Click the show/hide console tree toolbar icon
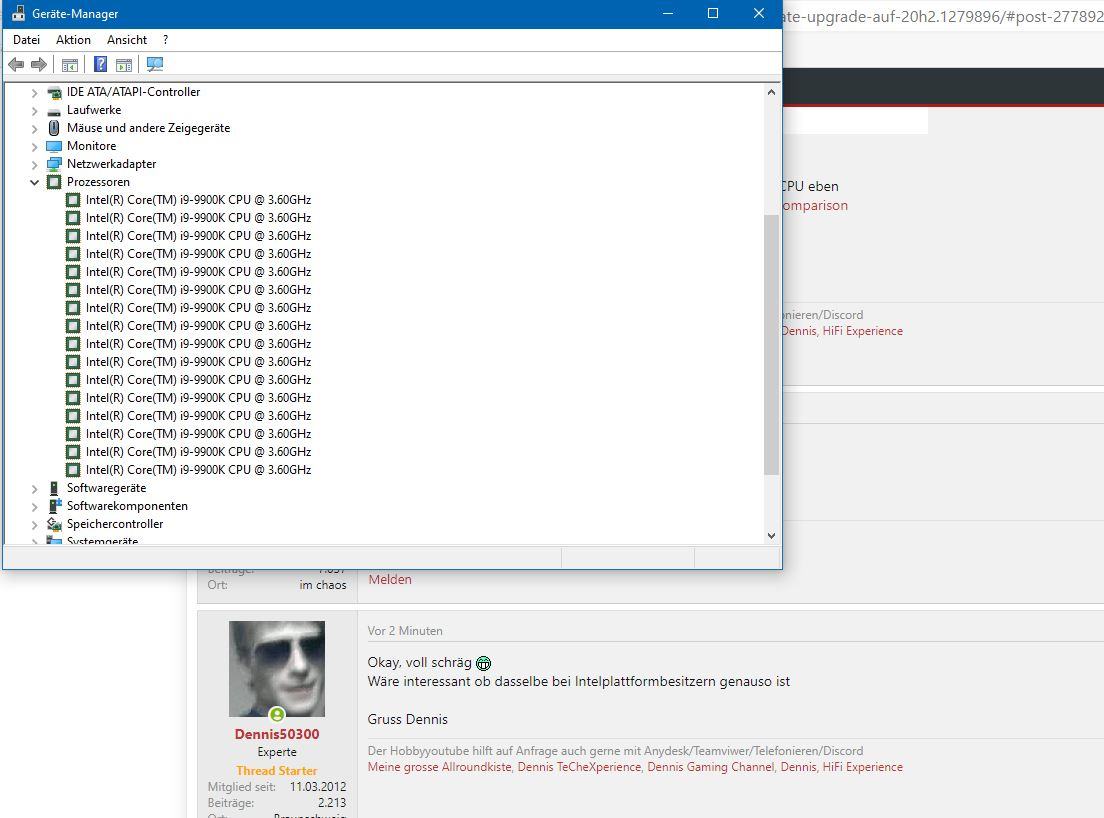1104x818 pixels. (x=70, y=65)
